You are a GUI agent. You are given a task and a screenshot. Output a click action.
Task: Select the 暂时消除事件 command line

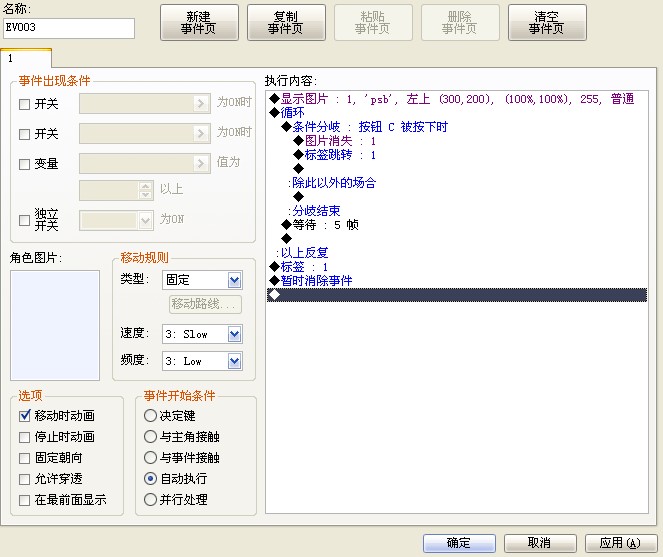pos(457,281)
